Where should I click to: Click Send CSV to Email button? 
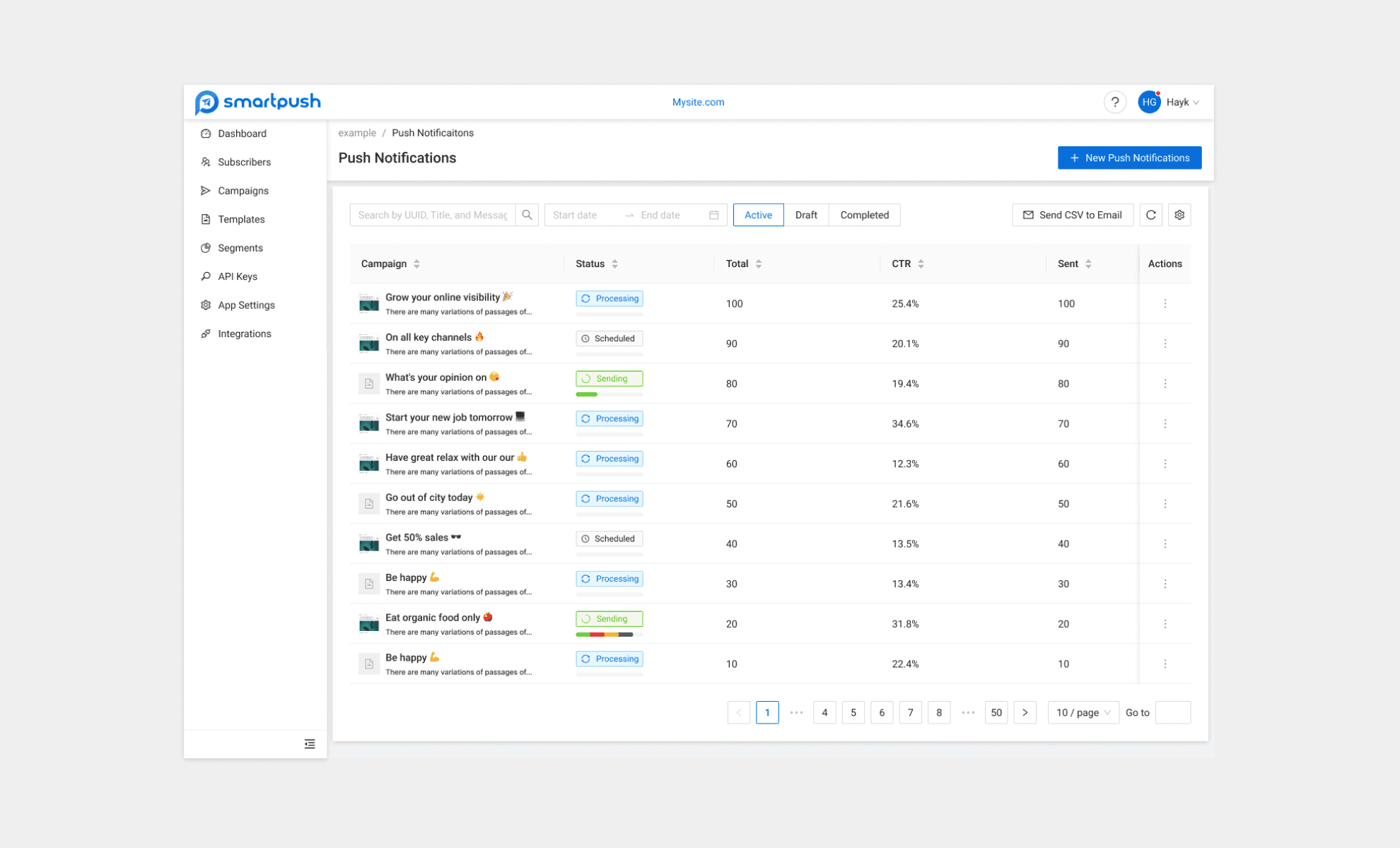[1072, 215]
